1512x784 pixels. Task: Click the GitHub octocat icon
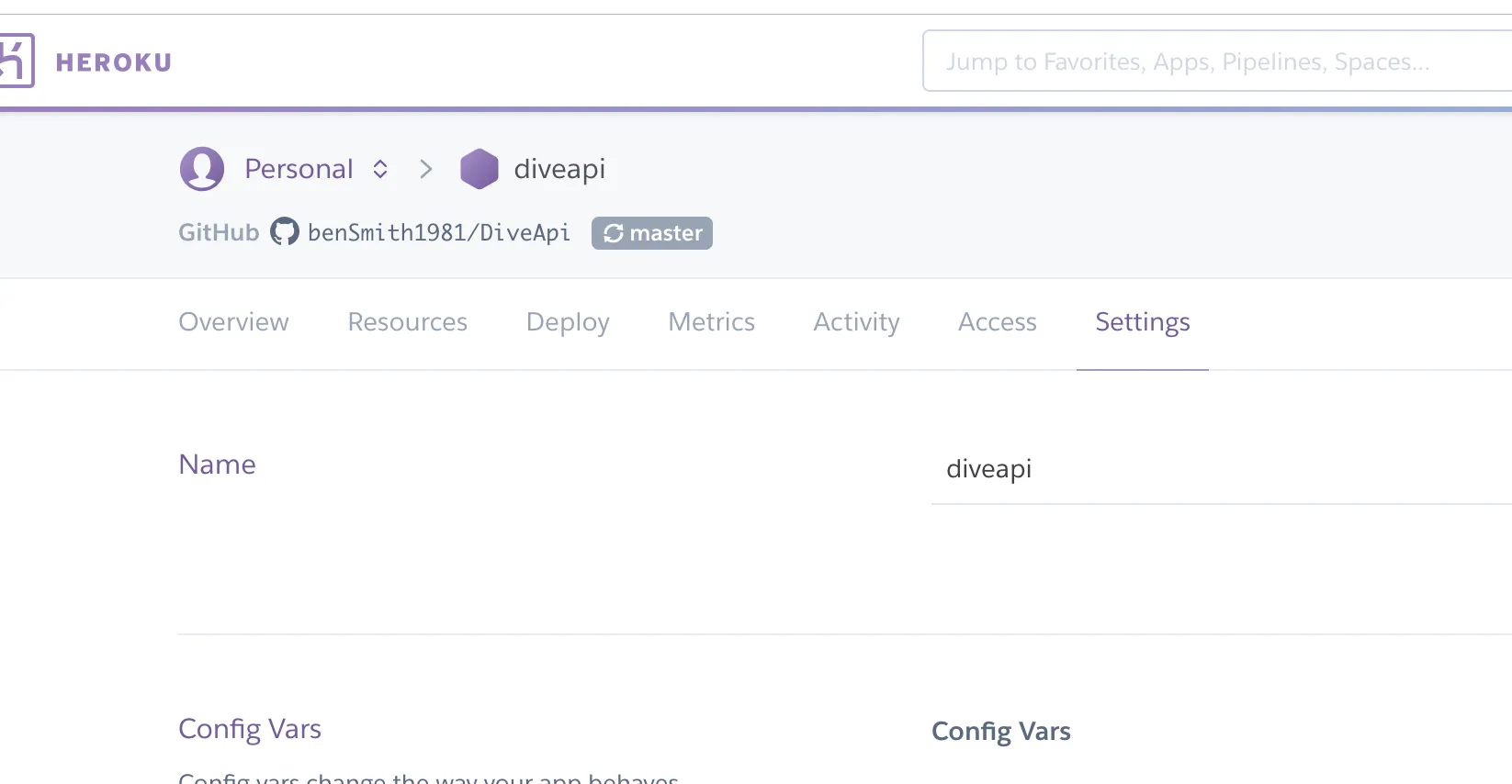click(x=285, y=232)
